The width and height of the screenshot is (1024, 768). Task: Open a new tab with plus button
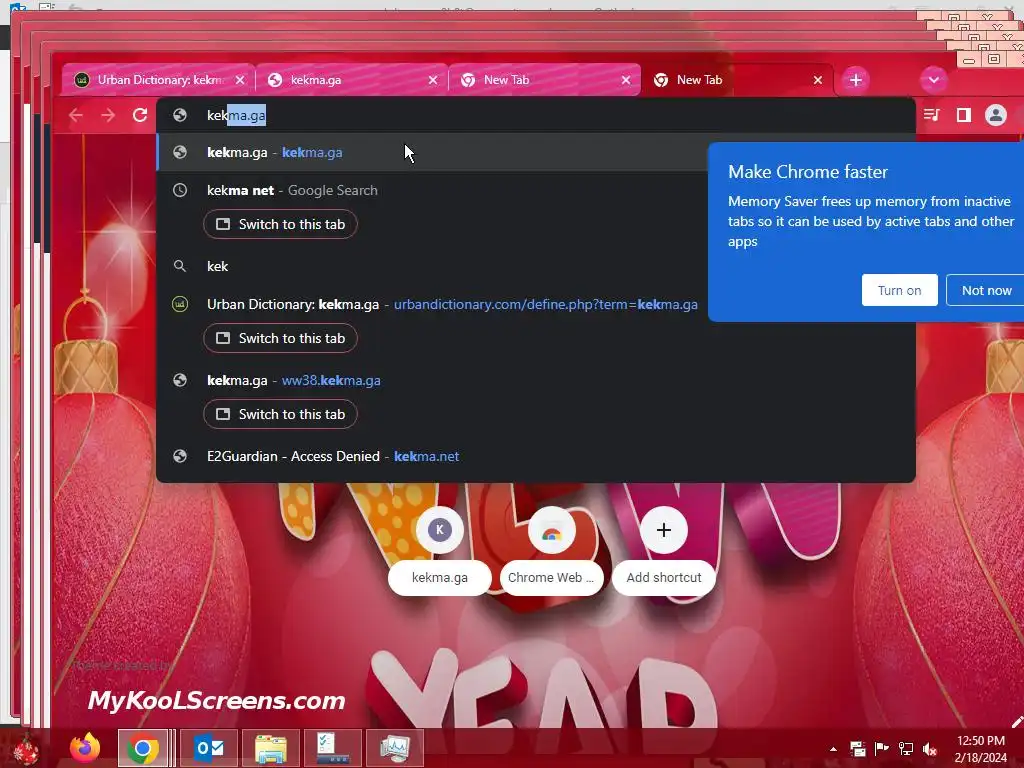tap(856, 80)
